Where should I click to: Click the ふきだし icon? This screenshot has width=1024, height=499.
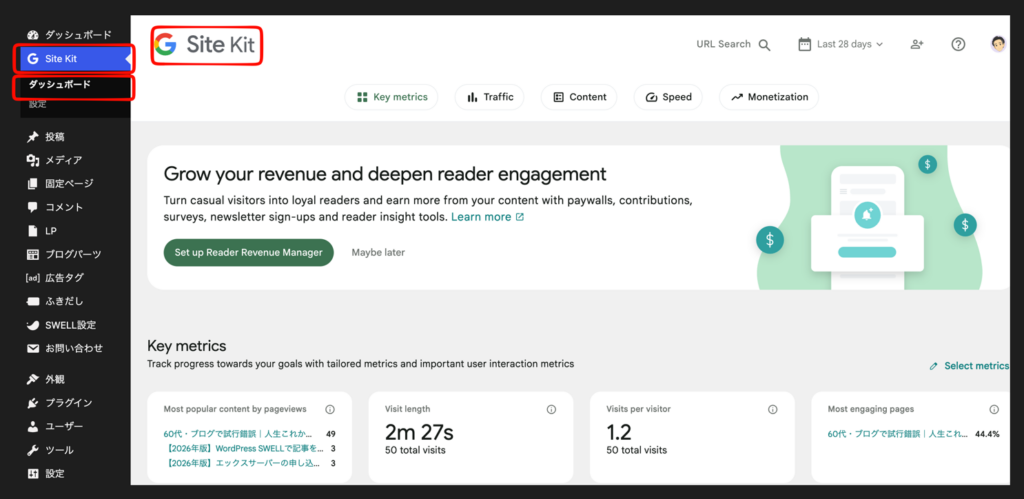[33, 301]
